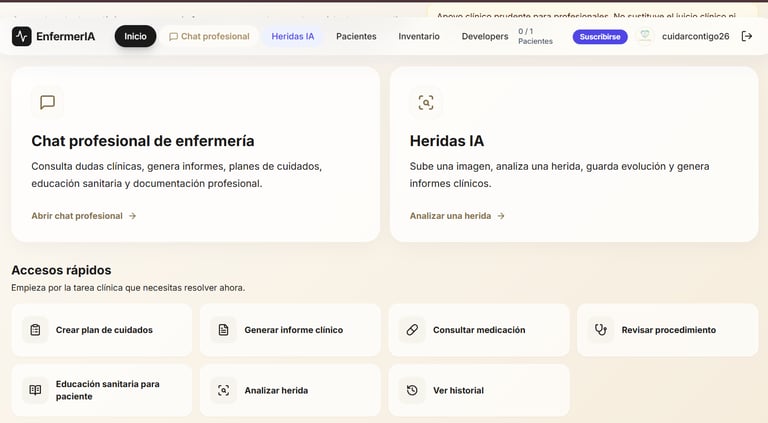Click the EnfermerIA pulse logo icon
768x423 pixels.
tap(22, 36)
